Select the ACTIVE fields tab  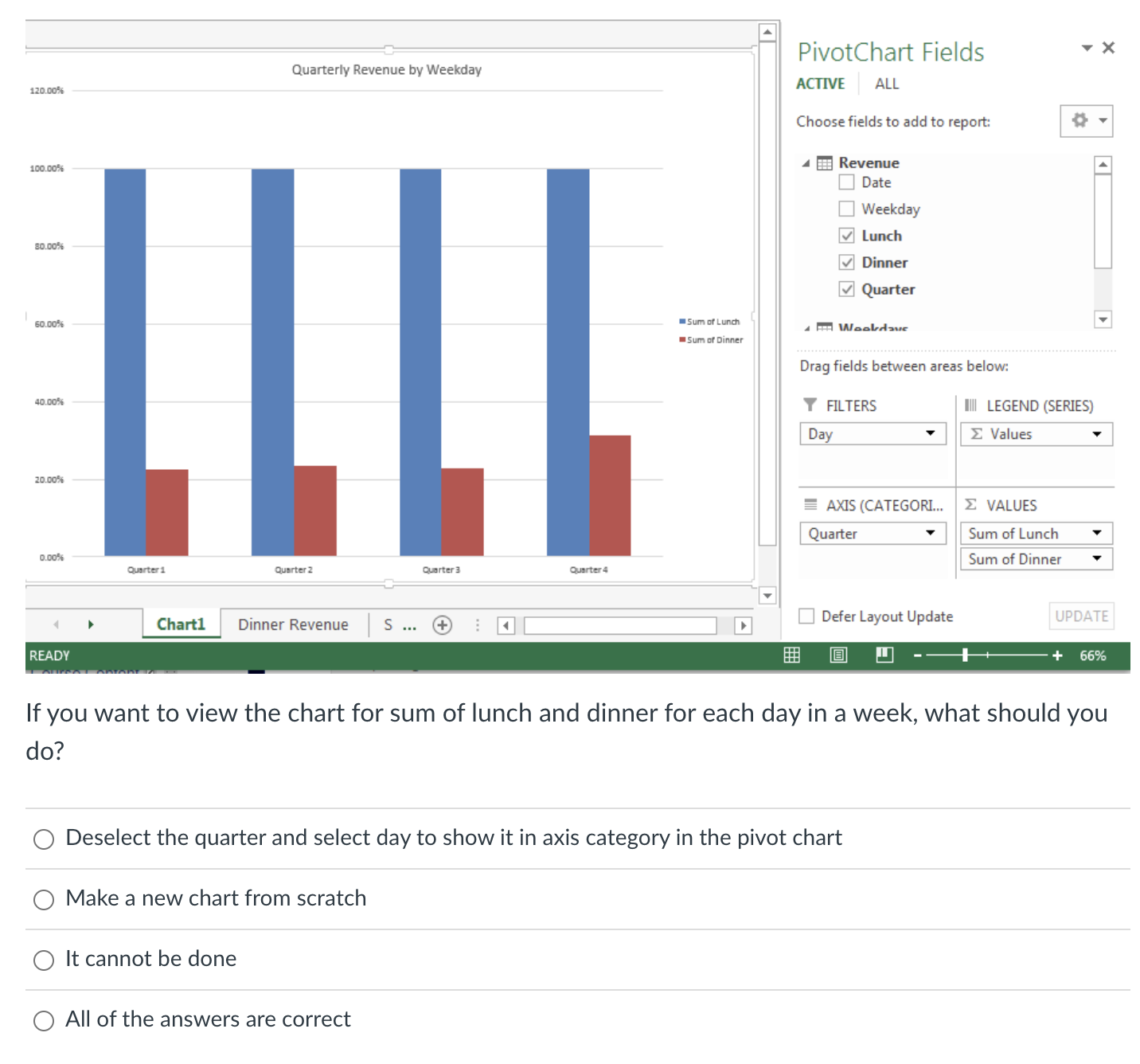(821, 84)
